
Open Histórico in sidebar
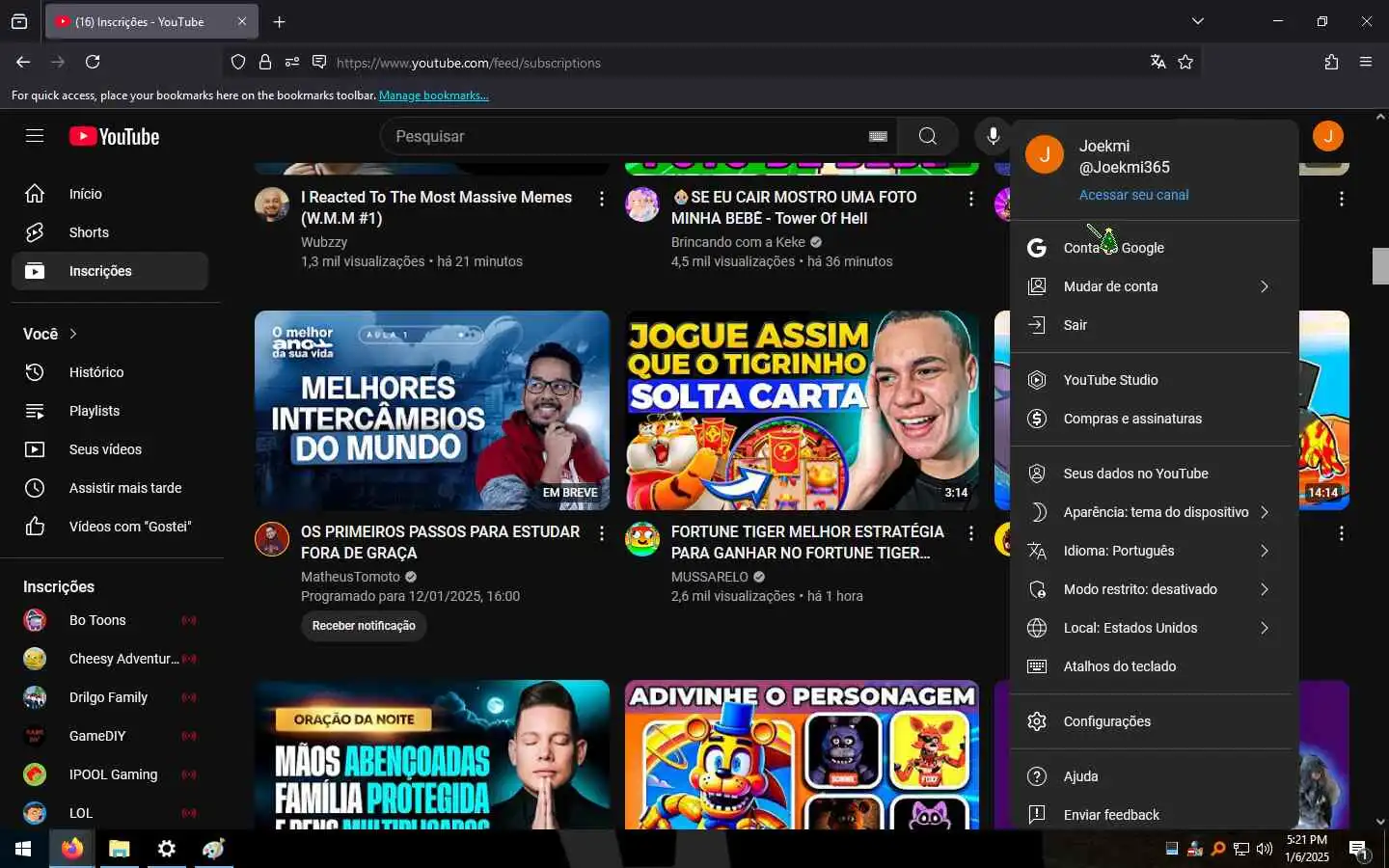110,372
